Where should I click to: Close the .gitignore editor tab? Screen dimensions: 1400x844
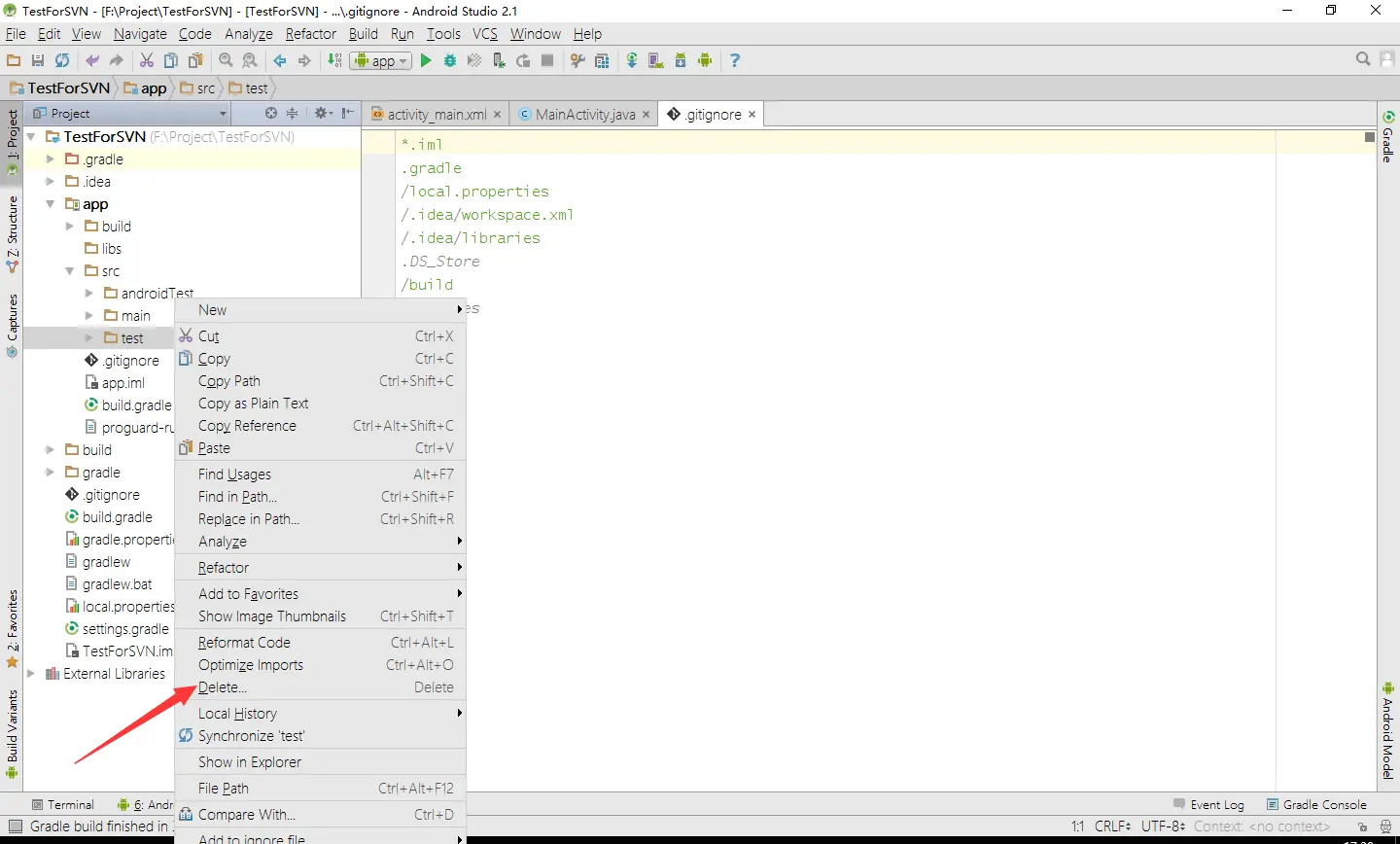tap(752, 115)
